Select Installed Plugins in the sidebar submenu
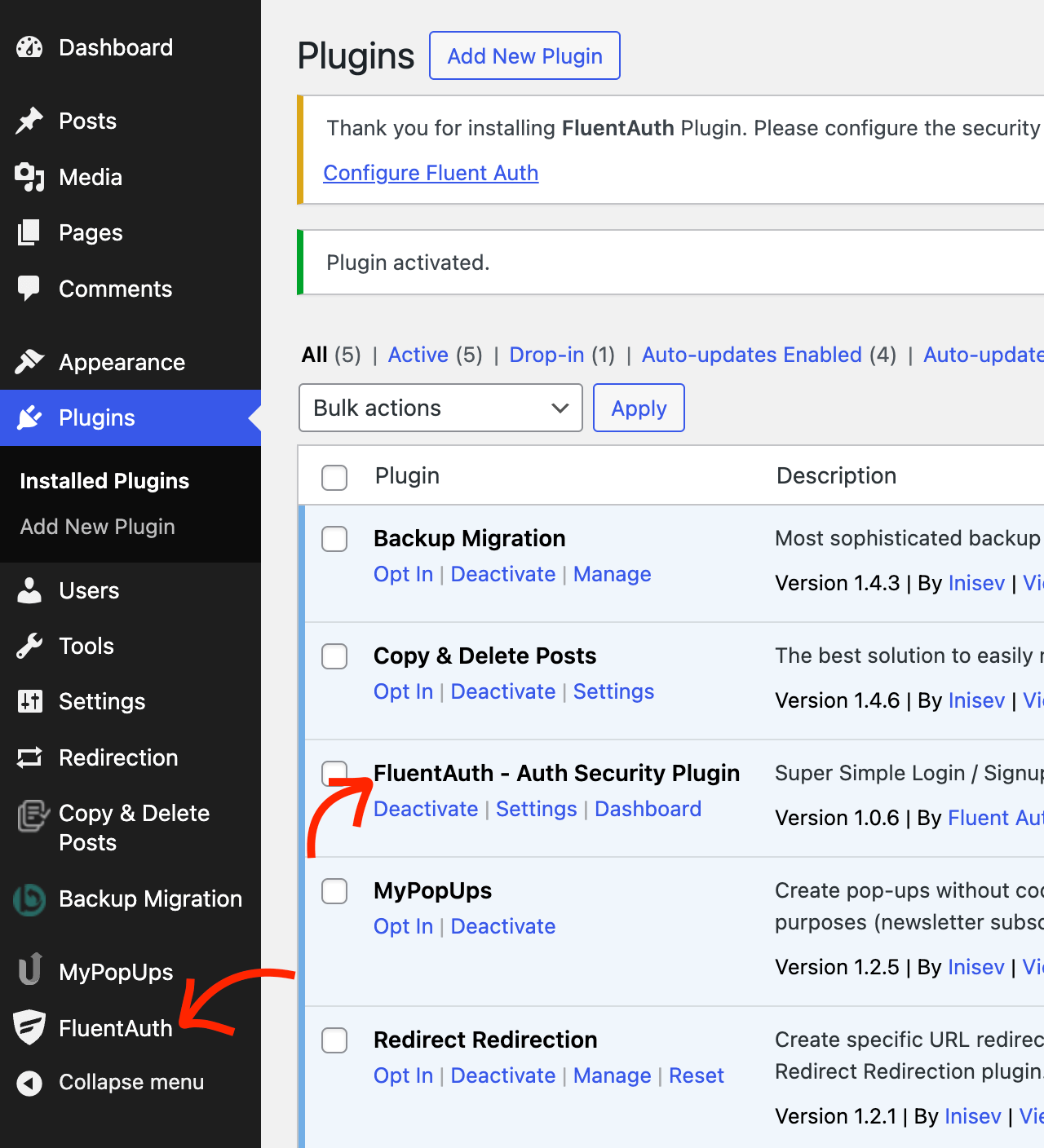 104,480
